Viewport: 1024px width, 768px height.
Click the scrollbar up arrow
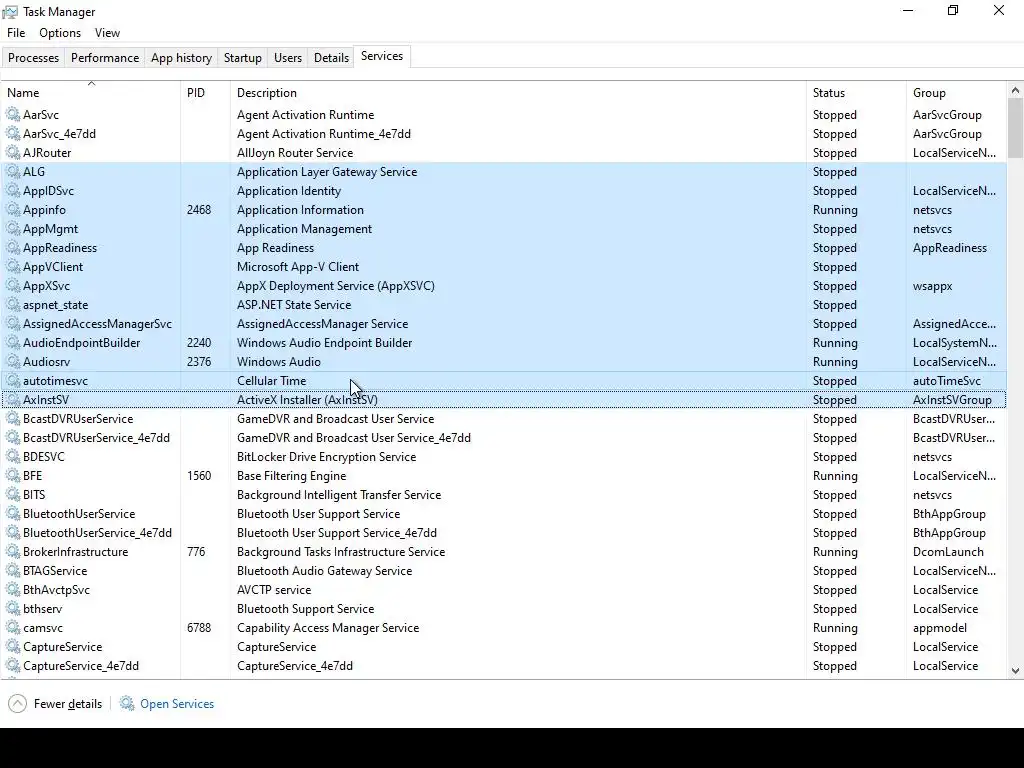[x=1015, y=90]
